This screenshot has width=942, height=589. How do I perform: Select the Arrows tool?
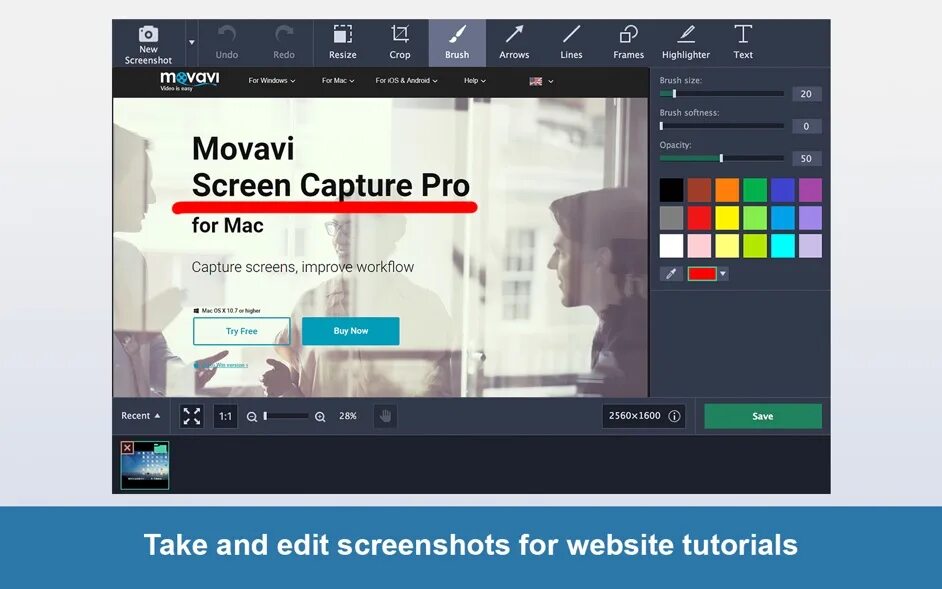click(514, 43)
